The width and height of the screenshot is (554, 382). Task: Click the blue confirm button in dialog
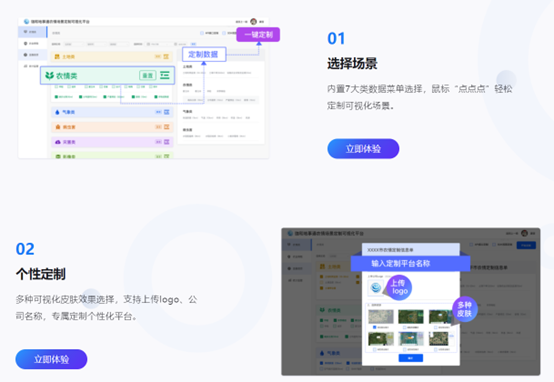pyautogui.click(x=411, y=358)
